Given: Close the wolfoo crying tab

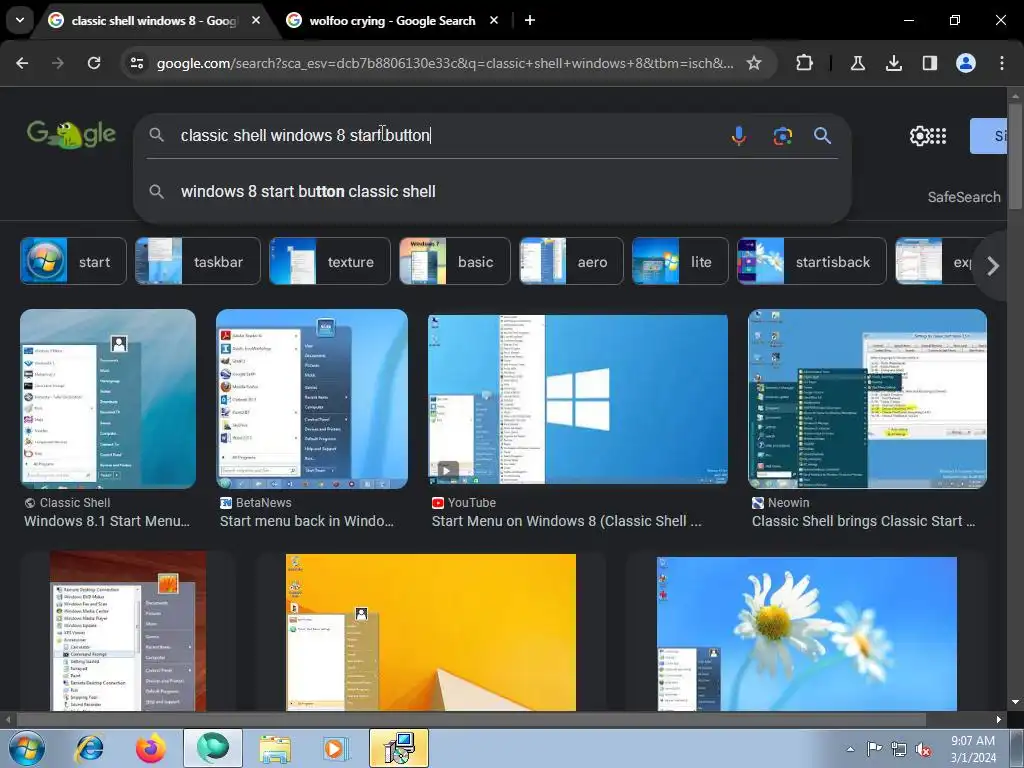Looking at the screenshot, I should pyautogui.click(x=494, y=20).
